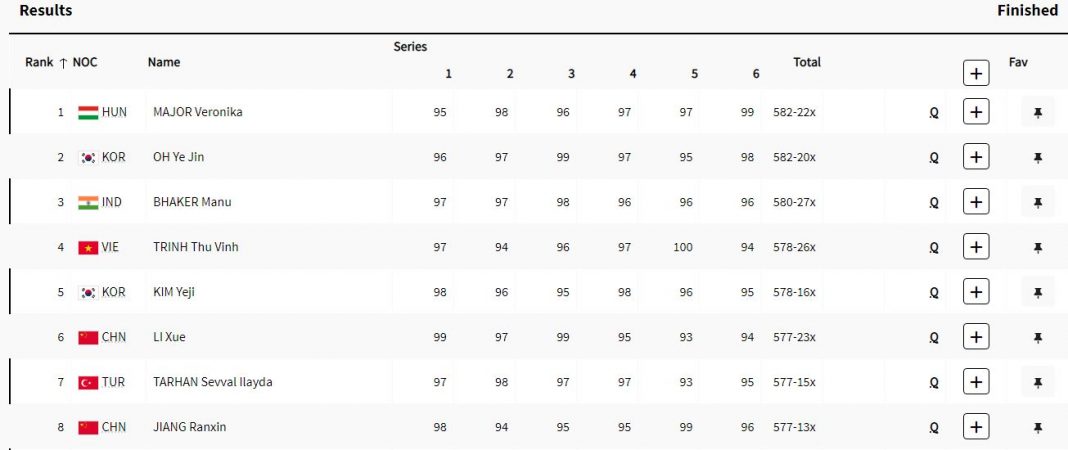Pin OH Ye Jin as favourite

coord(1037,158)
